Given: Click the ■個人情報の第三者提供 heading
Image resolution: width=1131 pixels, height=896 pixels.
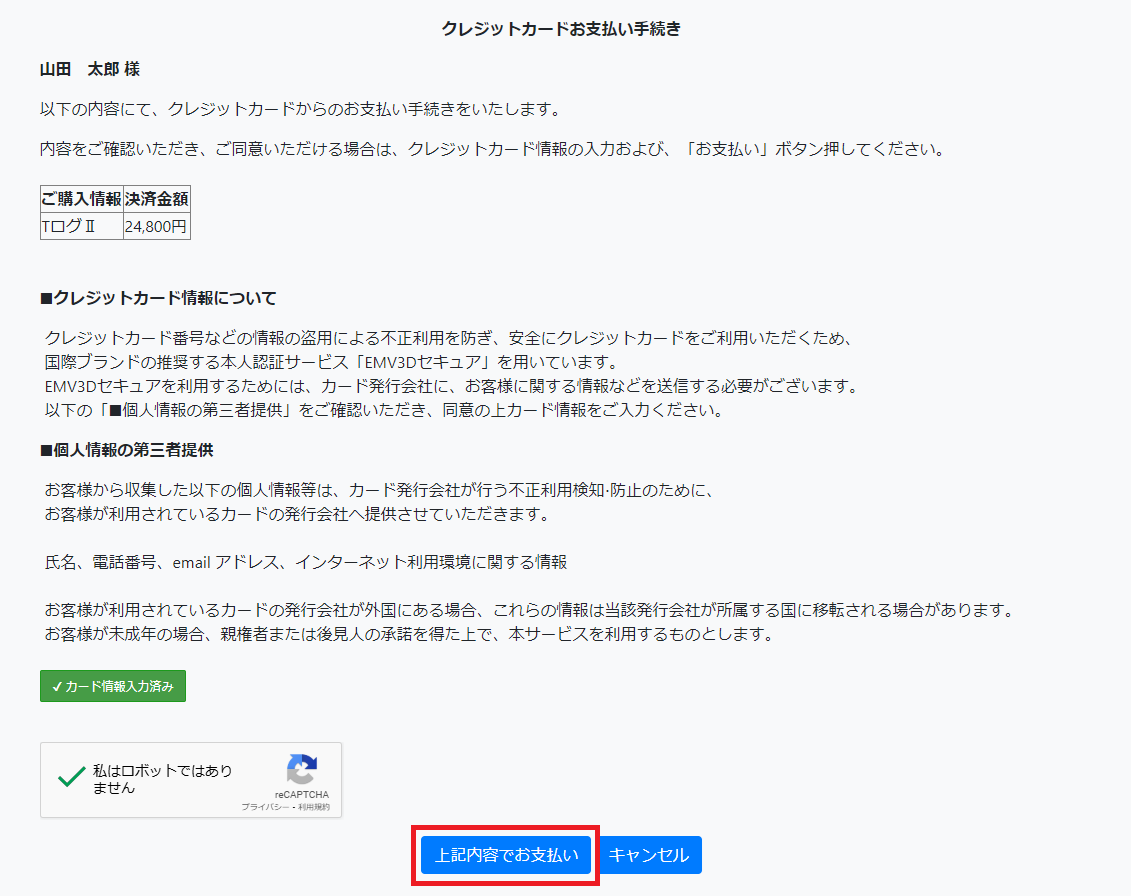Looking at the screenshot, I should click(x=127, y=450).
